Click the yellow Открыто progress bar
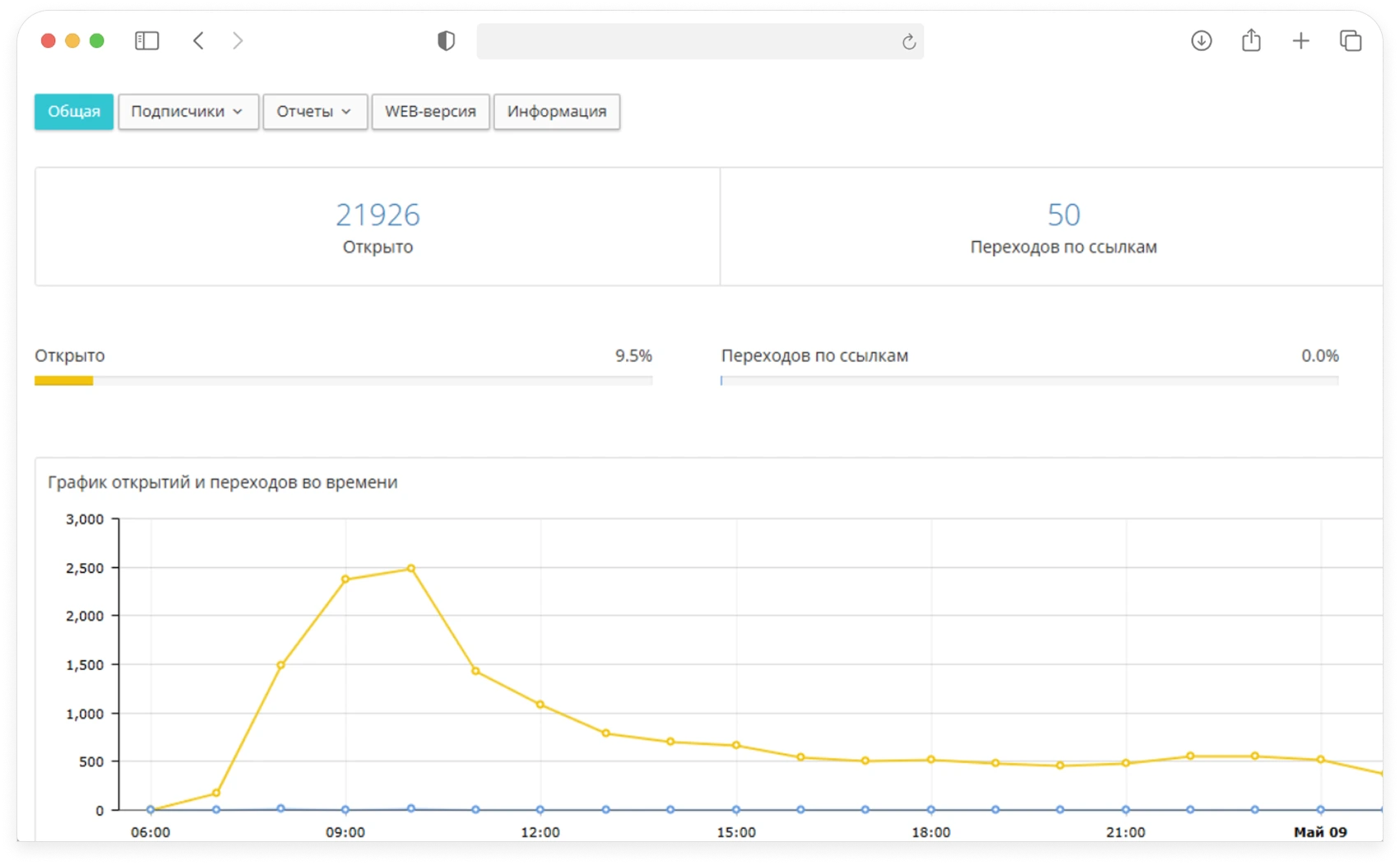 [64, 381]
